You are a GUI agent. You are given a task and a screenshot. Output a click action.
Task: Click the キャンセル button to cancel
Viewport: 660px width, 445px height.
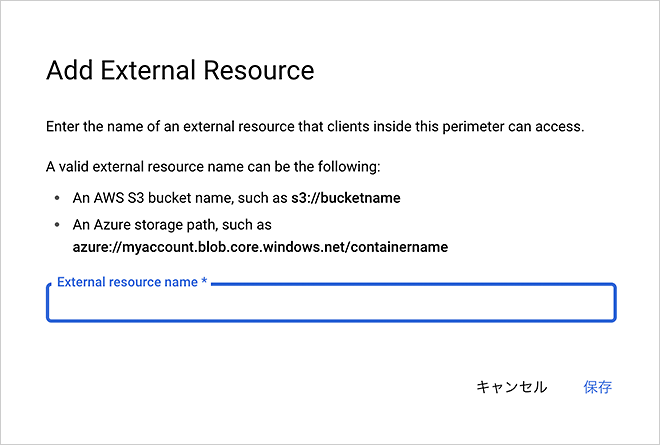click(511, 386)
